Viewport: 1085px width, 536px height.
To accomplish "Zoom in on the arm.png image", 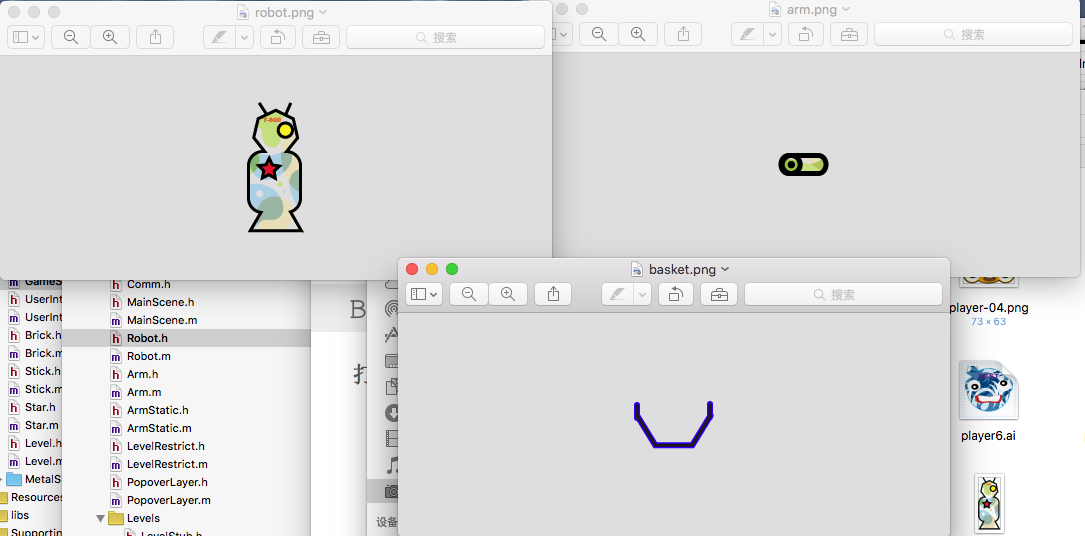I will 638,34.
